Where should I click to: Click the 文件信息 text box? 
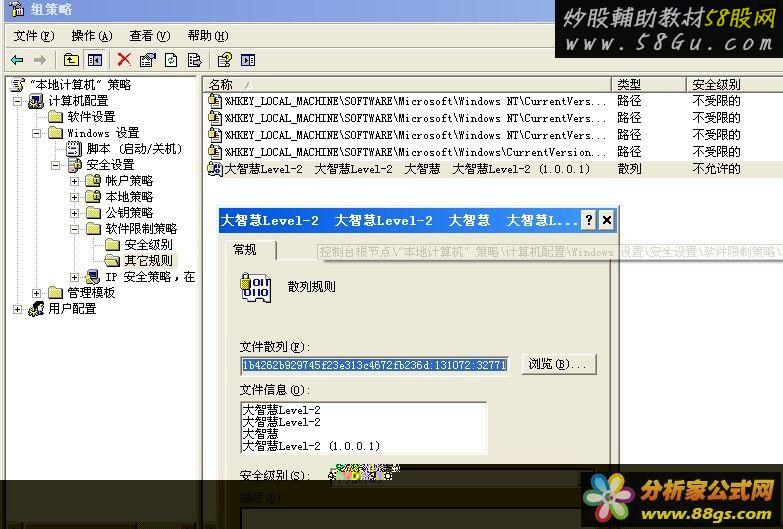point(364,428)
